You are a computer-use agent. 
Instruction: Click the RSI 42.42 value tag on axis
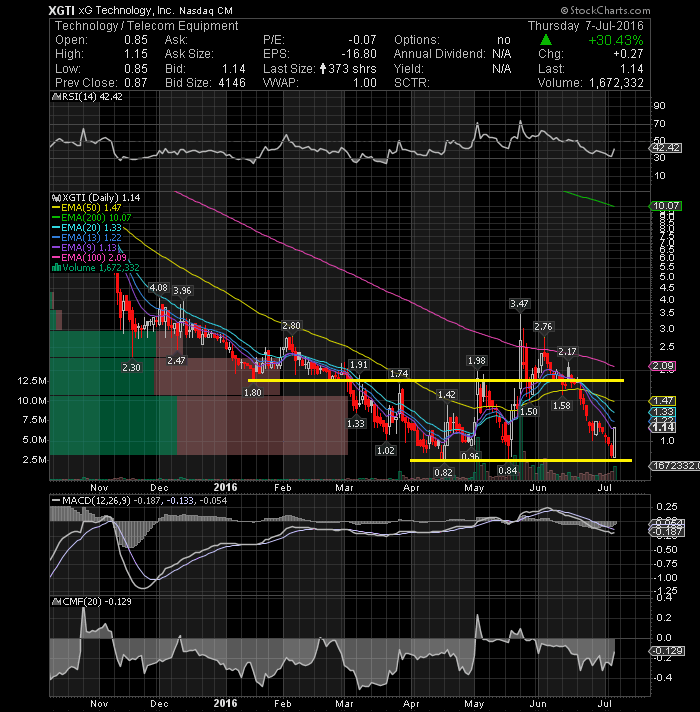coord(666,148)
